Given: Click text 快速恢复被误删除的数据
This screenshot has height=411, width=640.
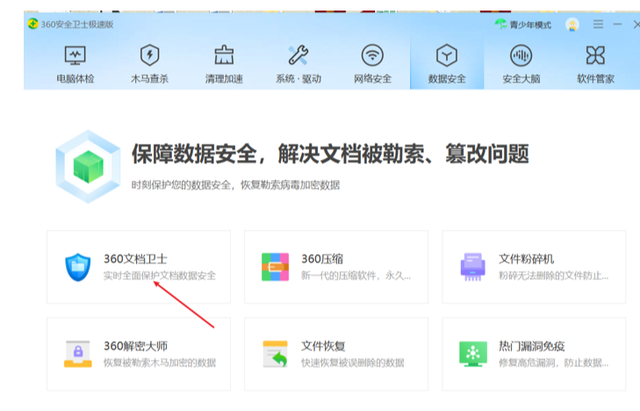Looking at the screenshot, I should [x=353, y=363].
